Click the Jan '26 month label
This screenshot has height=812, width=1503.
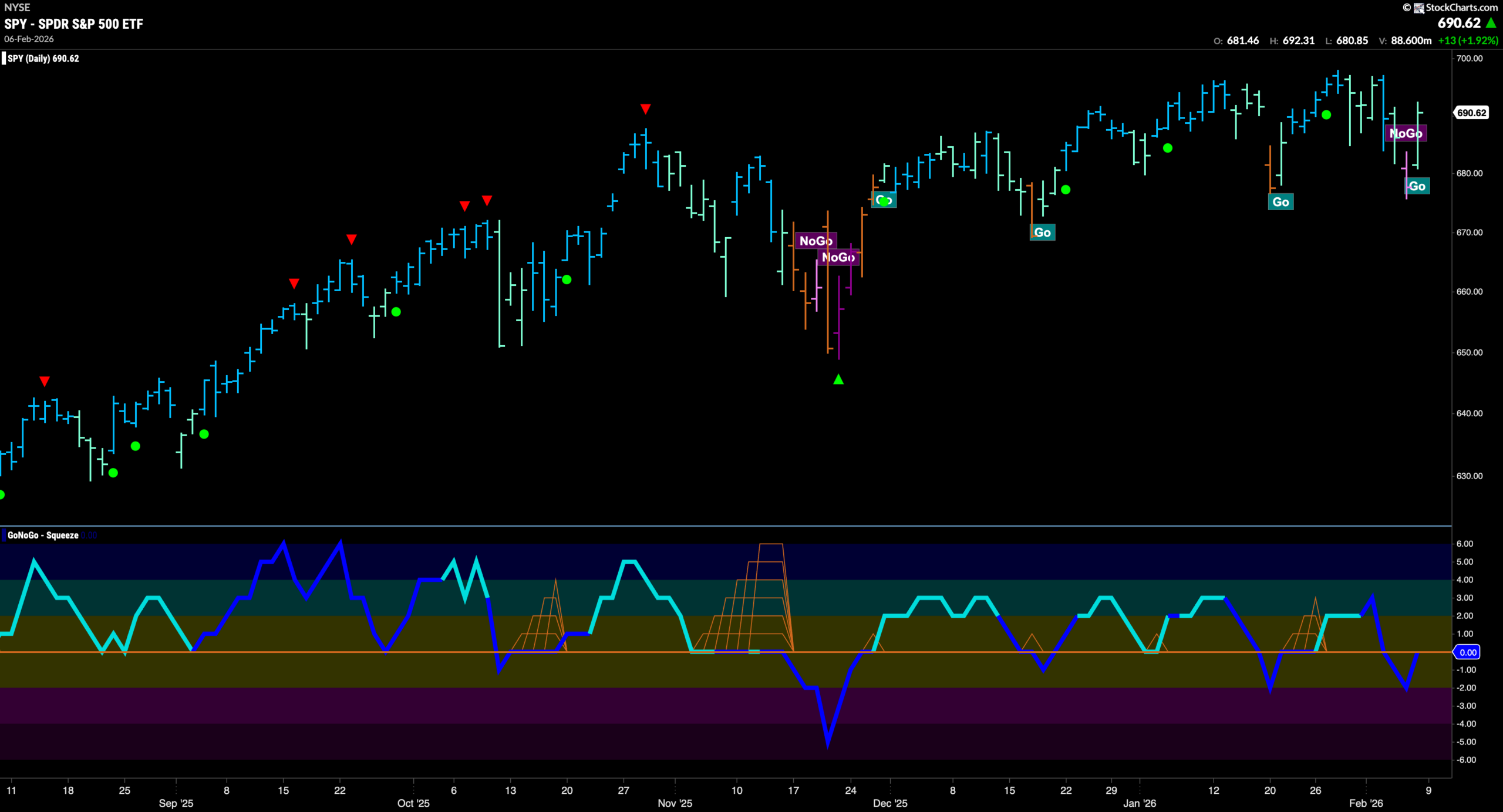point(1140,803)
